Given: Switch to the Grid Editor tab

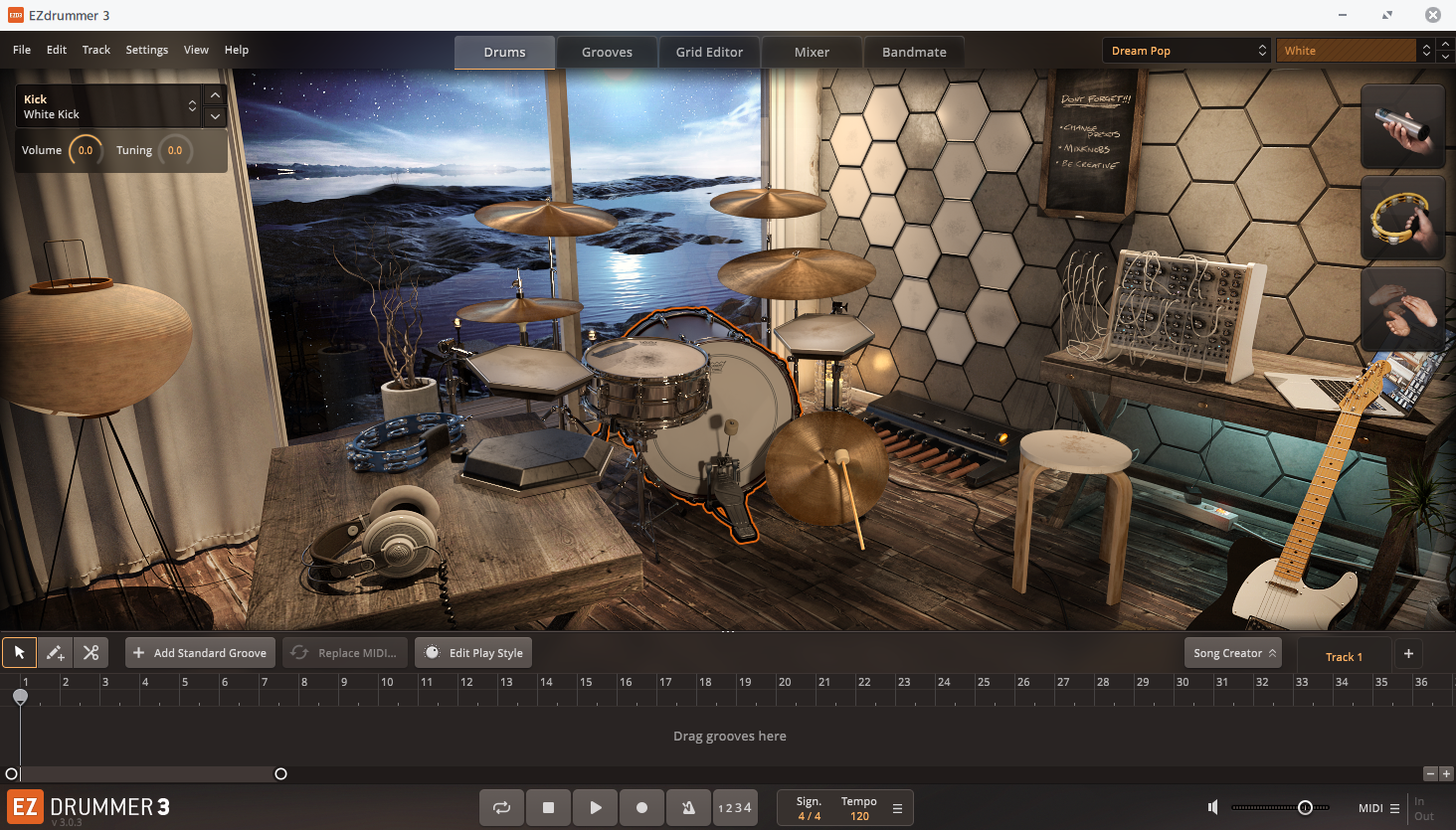Looking at the screenshot, I should [x=709, y=52].
